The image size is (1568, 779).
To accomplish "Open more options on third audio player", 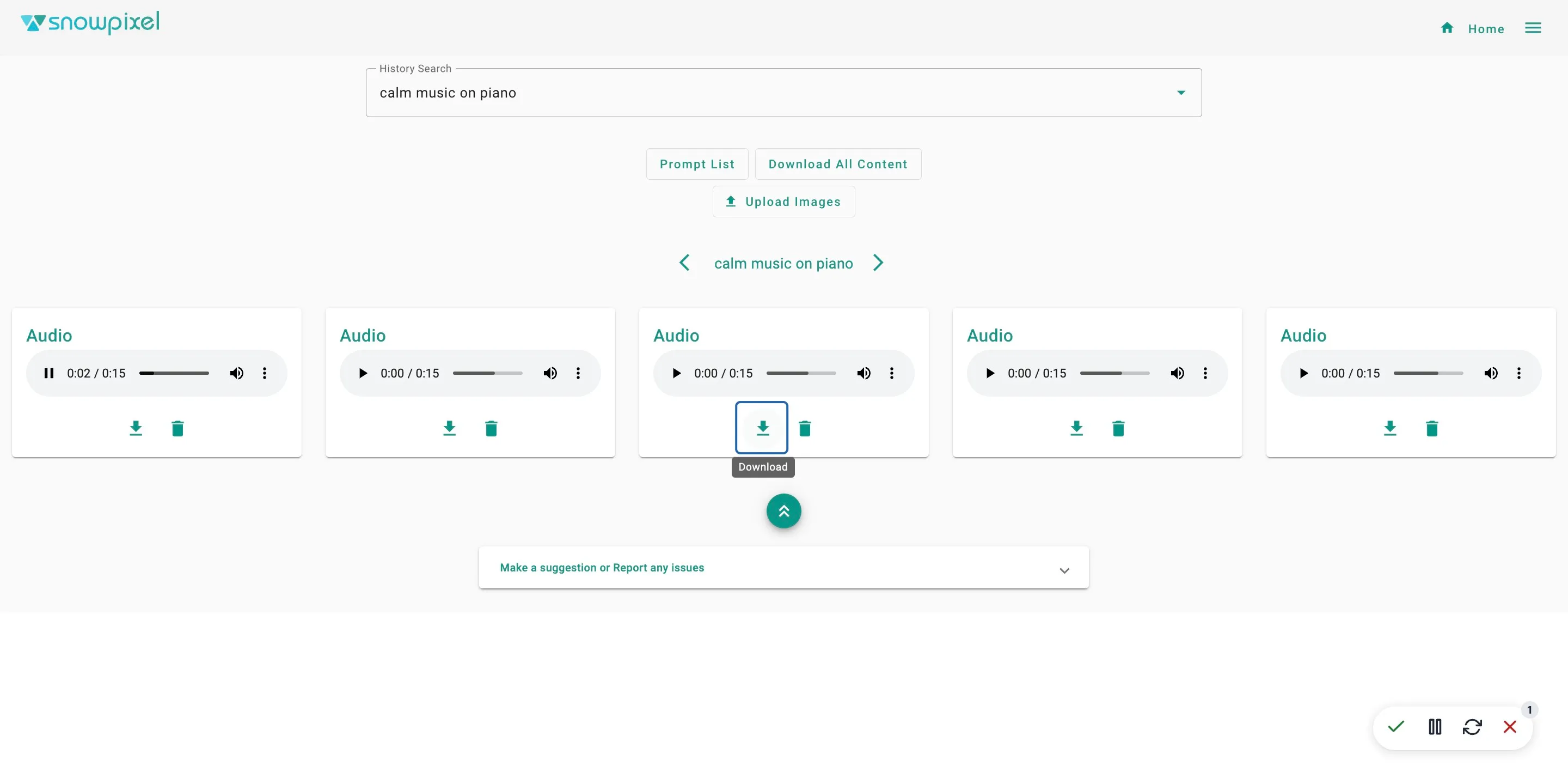I will click(x=891, y=373).
